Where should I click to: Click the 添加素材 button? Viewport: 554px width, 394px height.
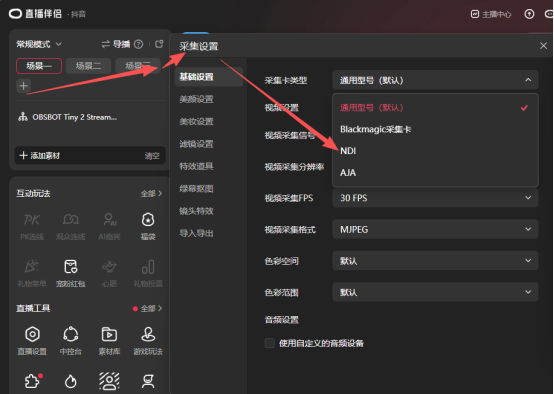point(40,155)
